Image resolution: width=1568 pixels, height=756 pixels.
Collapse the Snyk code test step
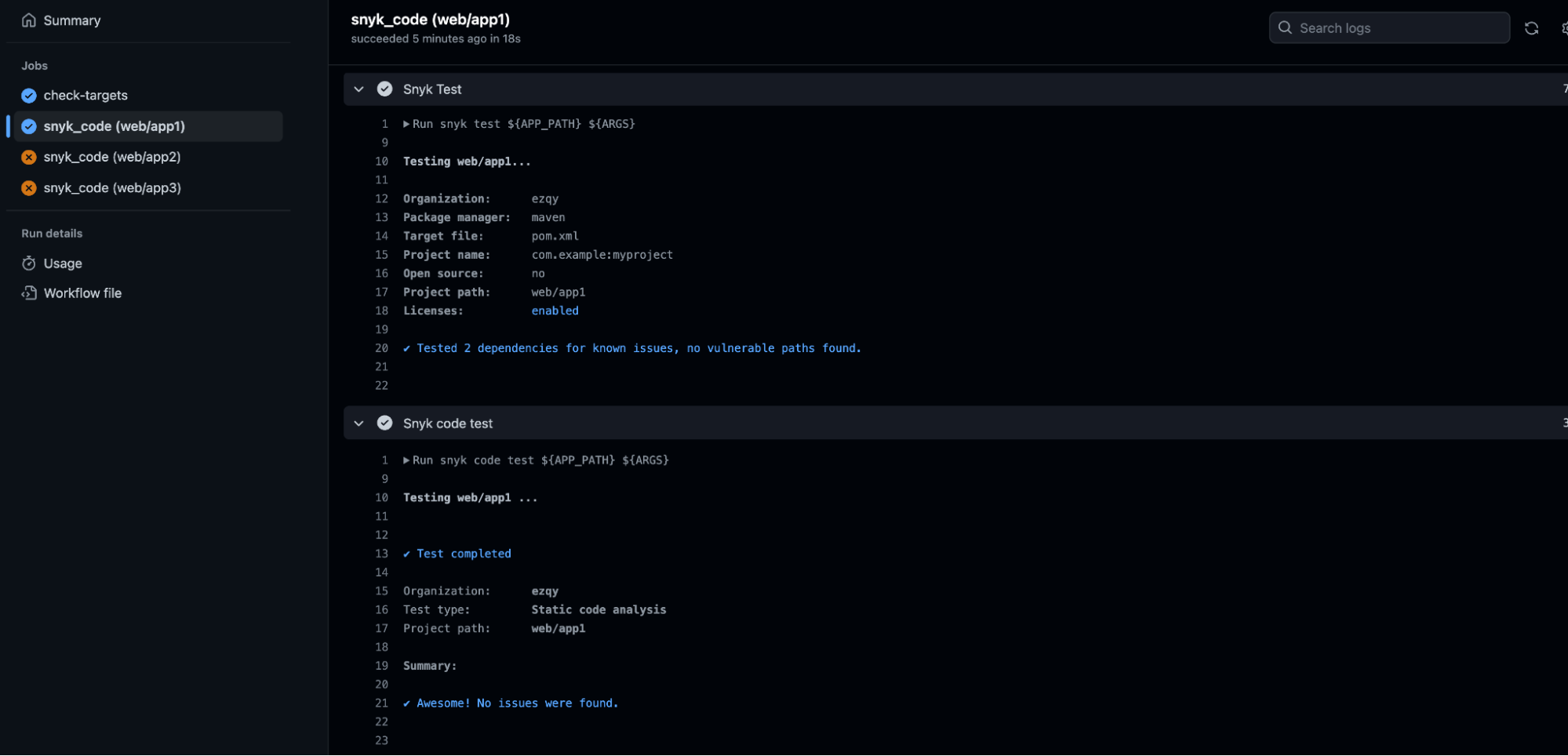(358, 423)
